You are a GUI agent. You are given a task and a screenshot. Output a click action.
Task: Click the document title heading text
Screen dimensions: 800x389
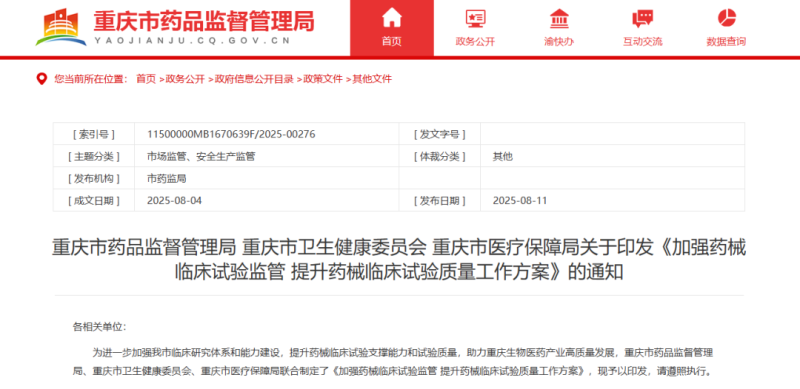coord(399,260)
